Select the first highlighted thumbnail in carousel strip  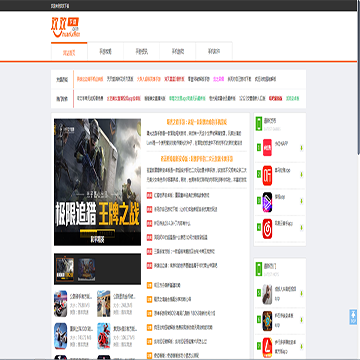65,269
